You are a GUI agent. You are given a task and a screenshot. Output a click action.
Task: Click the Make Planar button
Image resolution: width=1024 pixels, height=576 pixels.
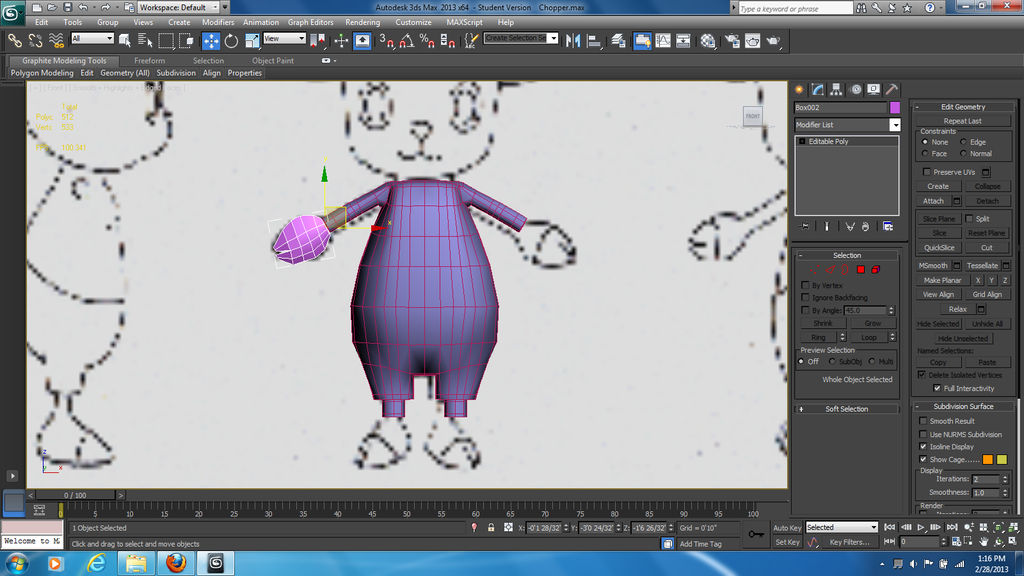942,280
